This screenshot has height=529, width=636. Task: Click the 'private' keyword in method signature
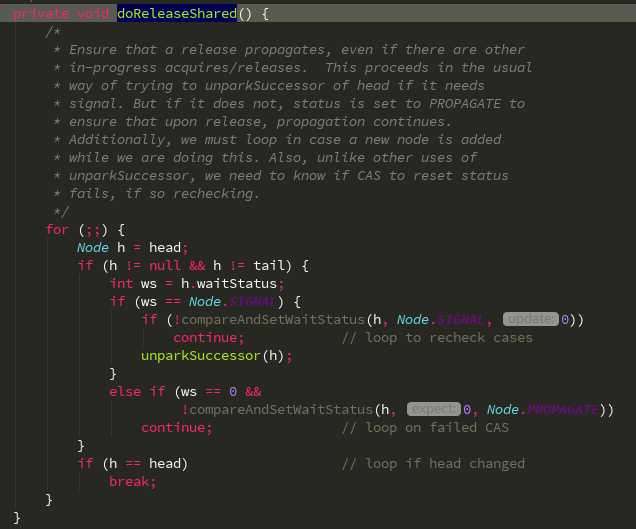coord(40,13)
